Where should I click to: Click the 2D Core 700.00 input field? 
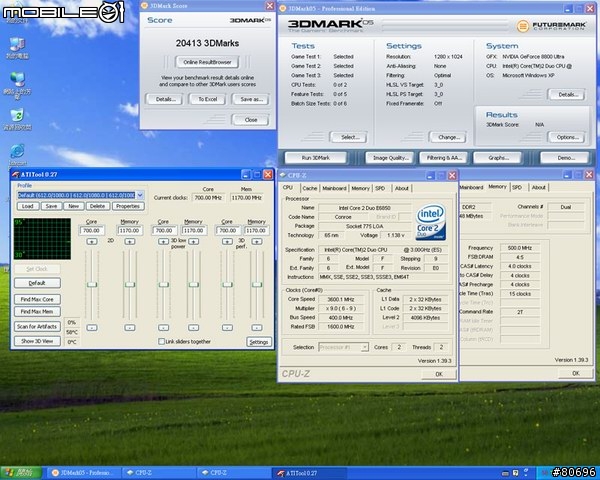pos(92,230)
